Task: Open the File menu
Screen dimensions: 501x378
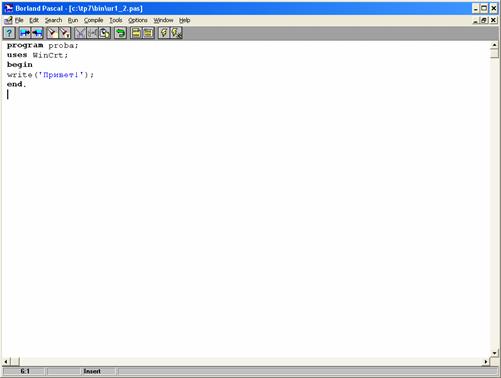Action: pyautogui.click(x=19, y=20)
